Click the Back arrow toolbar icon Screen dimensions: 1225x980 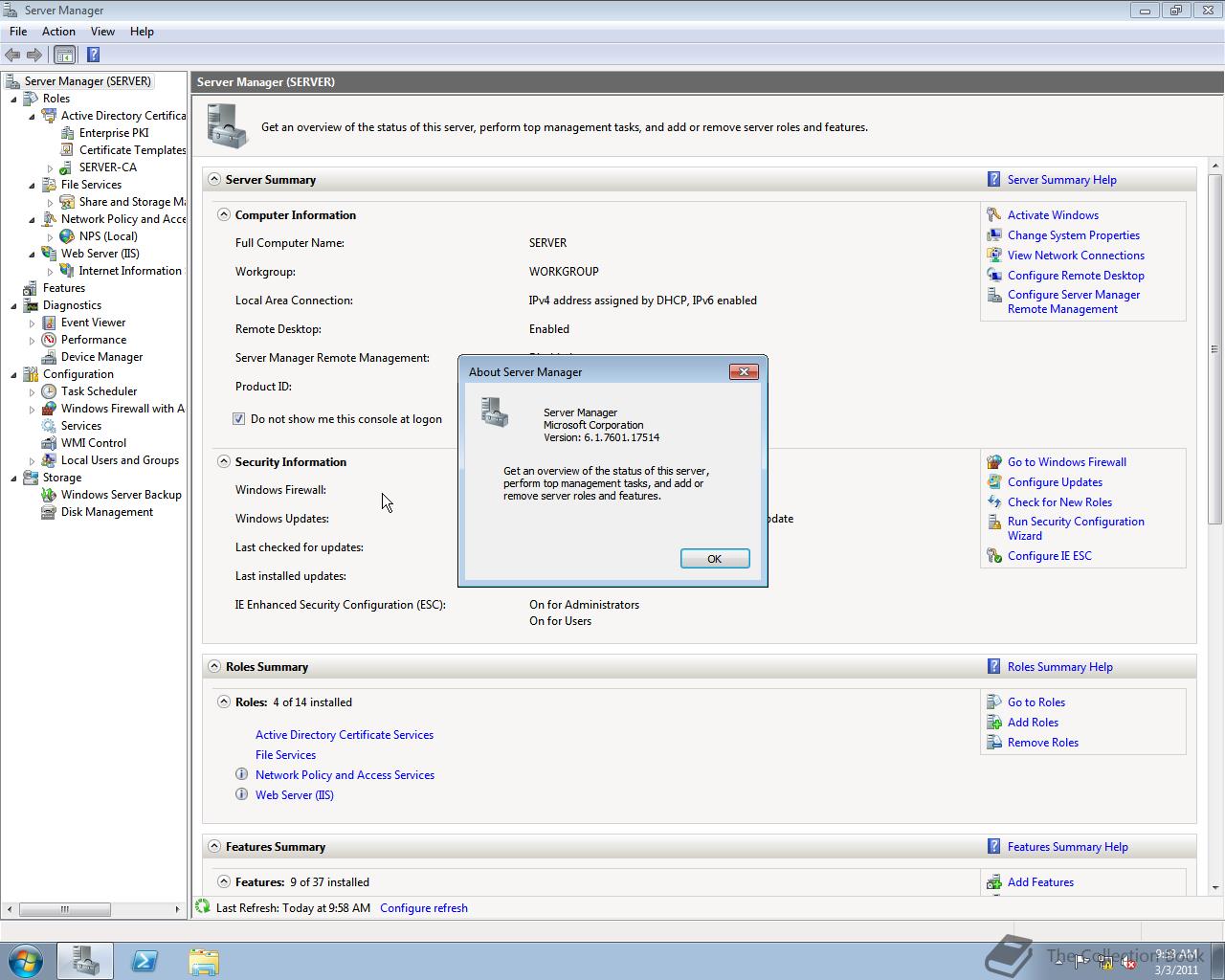tap(12, 55)
